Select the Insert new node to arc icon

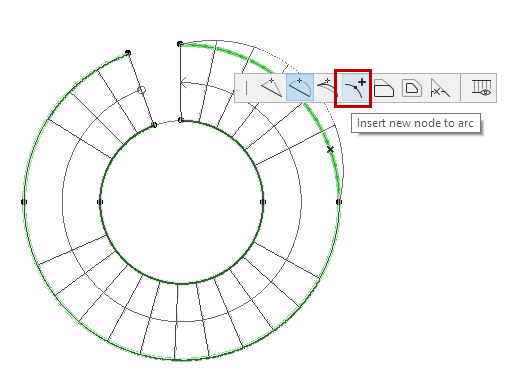tap(355, 88)
